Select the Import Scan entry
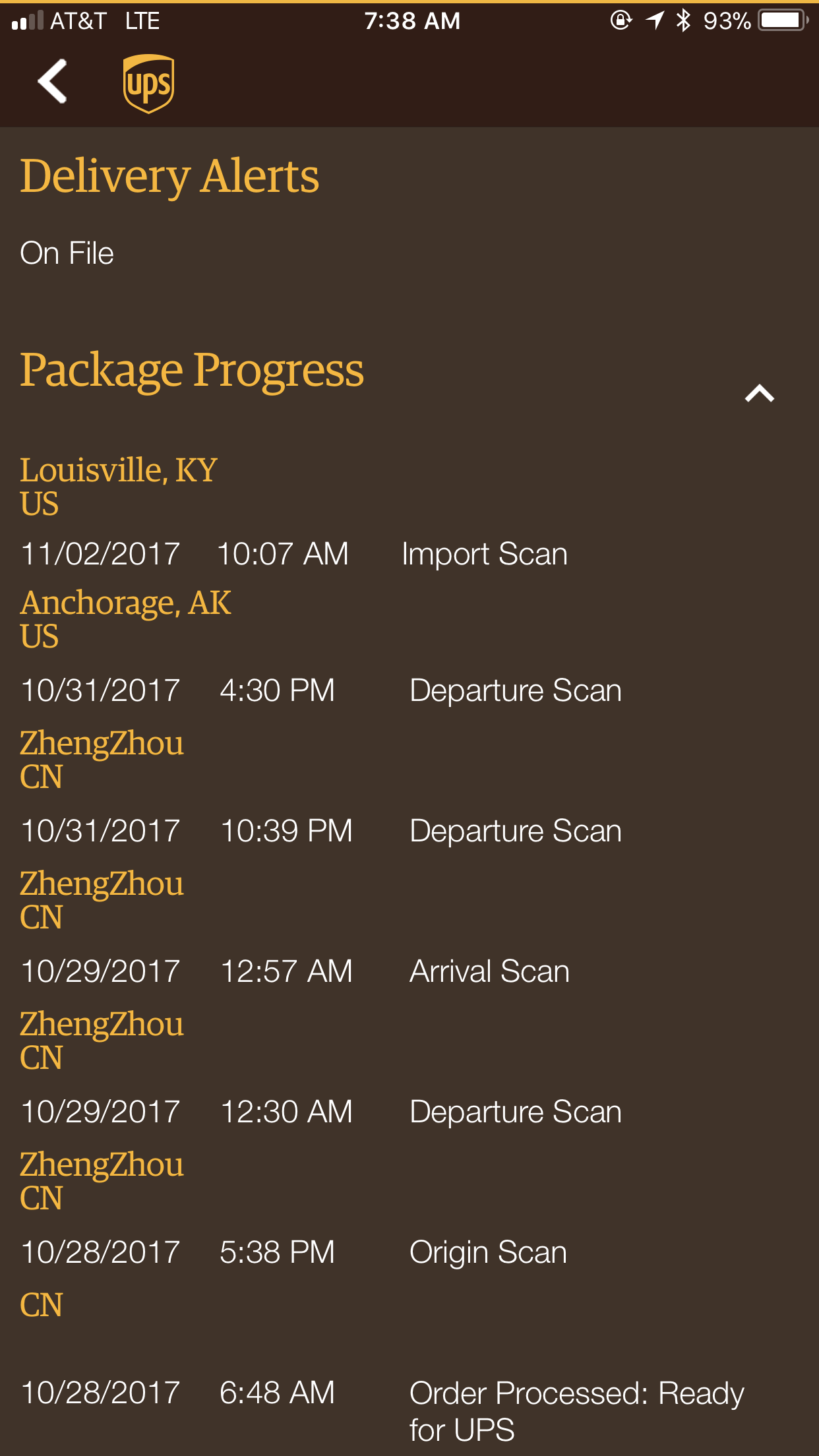The image size is (819, 1456). coord(485,554)
